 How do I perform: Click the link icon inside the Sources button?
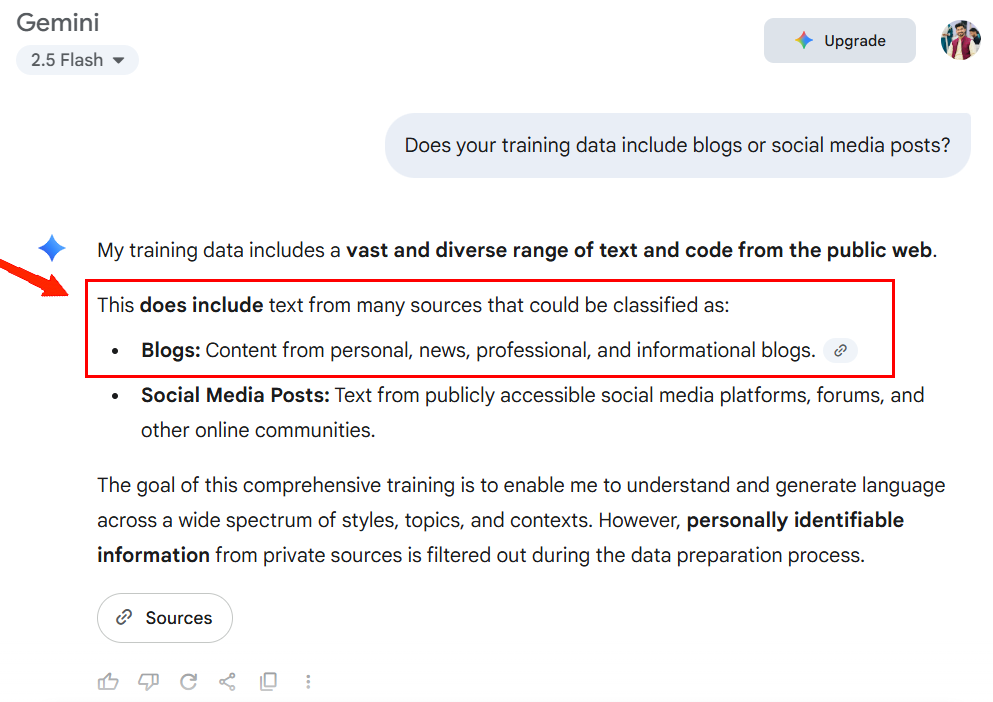point(124,618)
